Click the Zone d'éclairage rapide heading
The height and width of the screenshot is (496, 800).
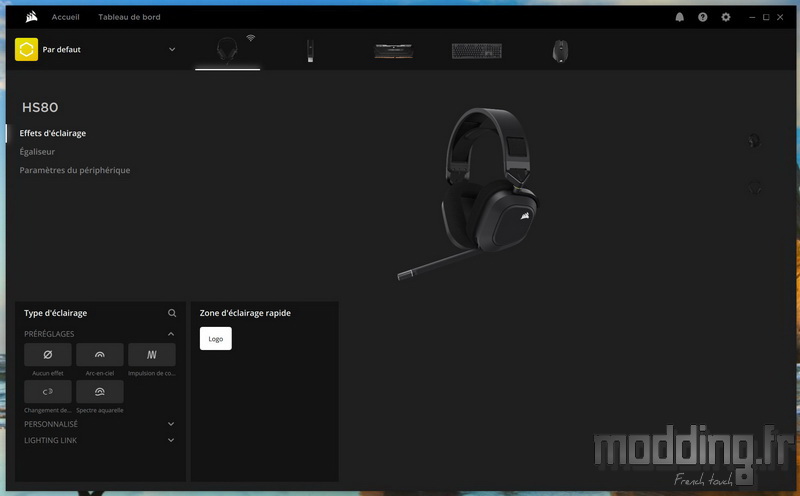coord(245,313)
